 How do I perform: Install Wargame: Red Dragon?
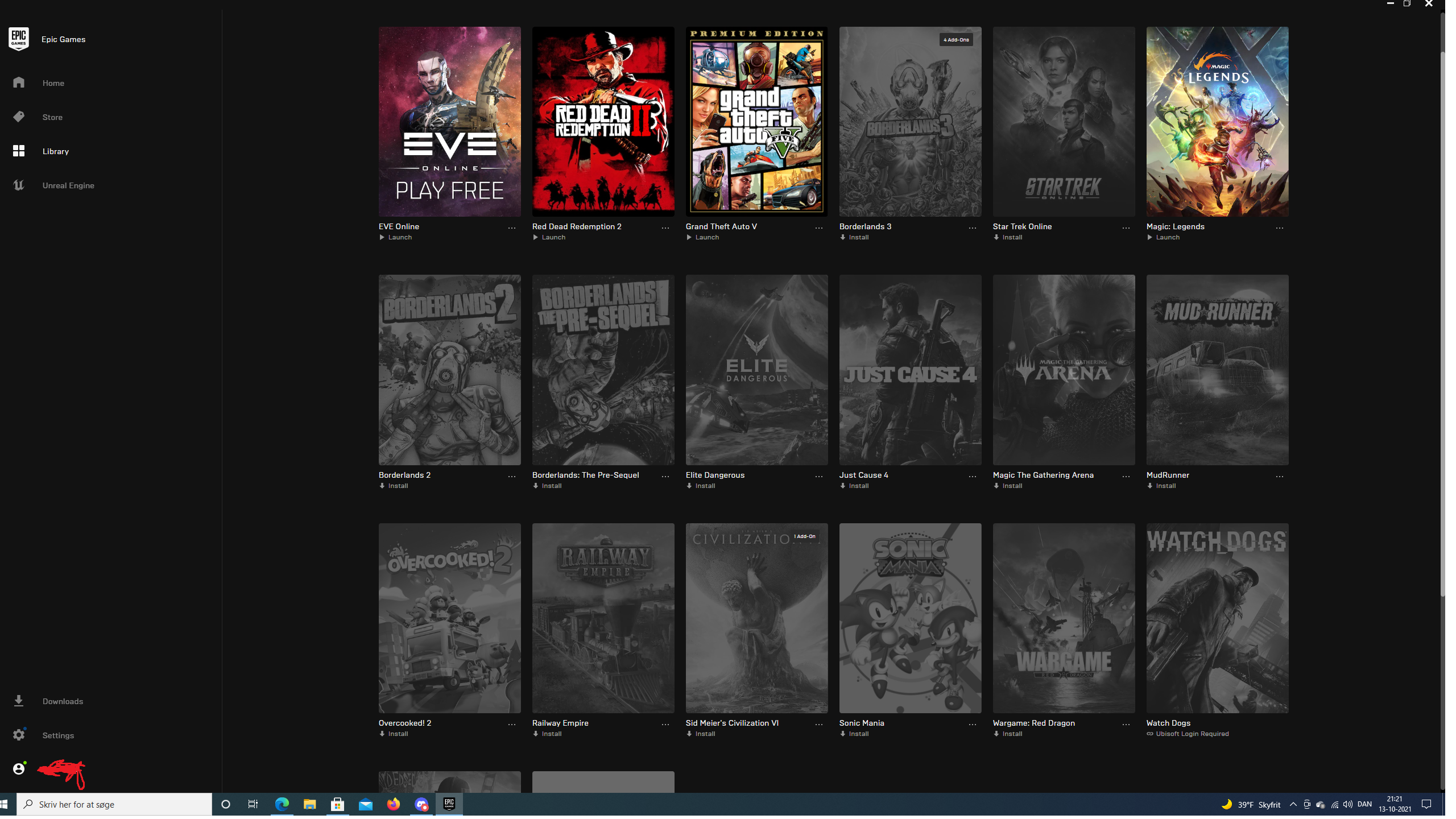point(1008,734)
